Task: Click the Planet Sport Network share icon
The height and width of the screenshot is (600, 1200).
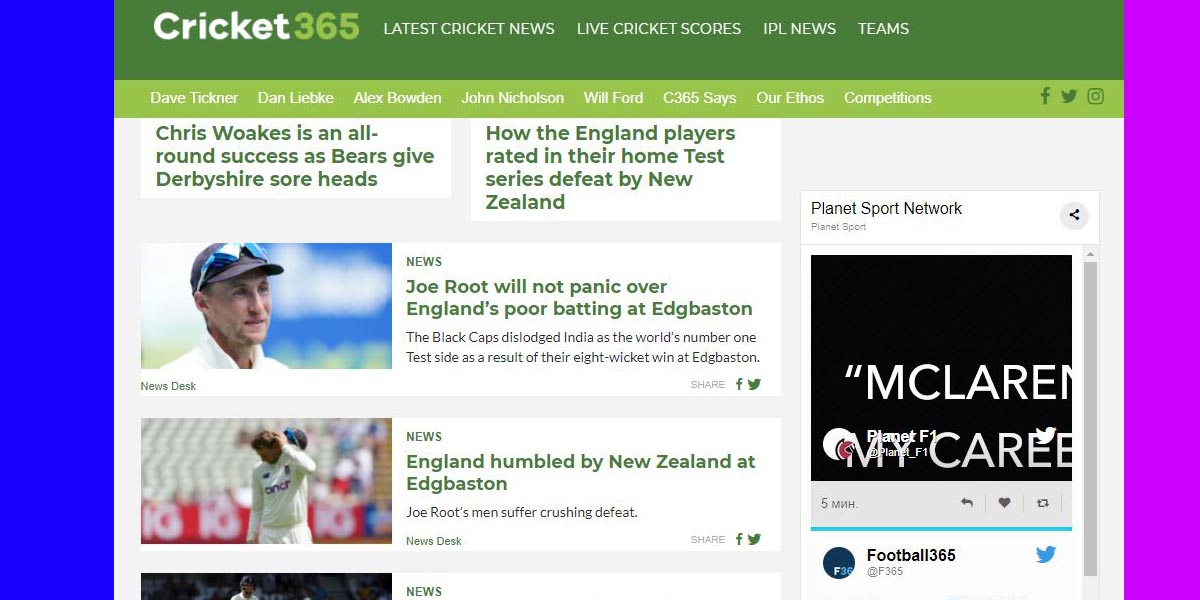Action: pos(1074,215)
